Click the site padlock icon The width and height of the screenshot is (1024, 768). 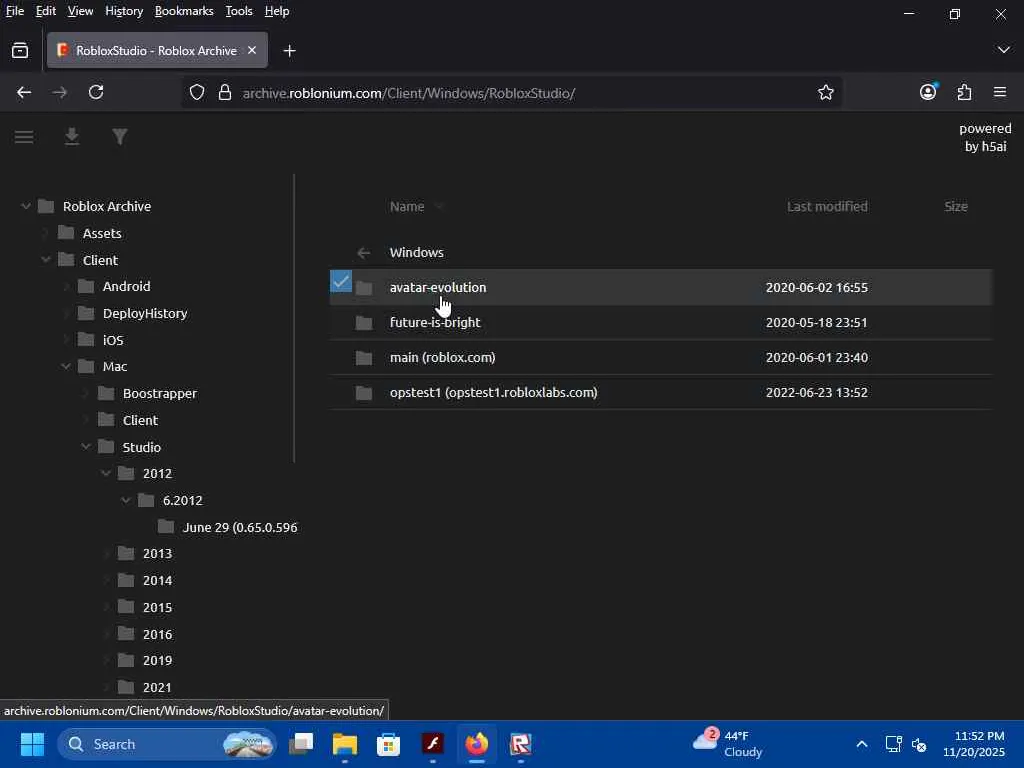tap(225, 93)
